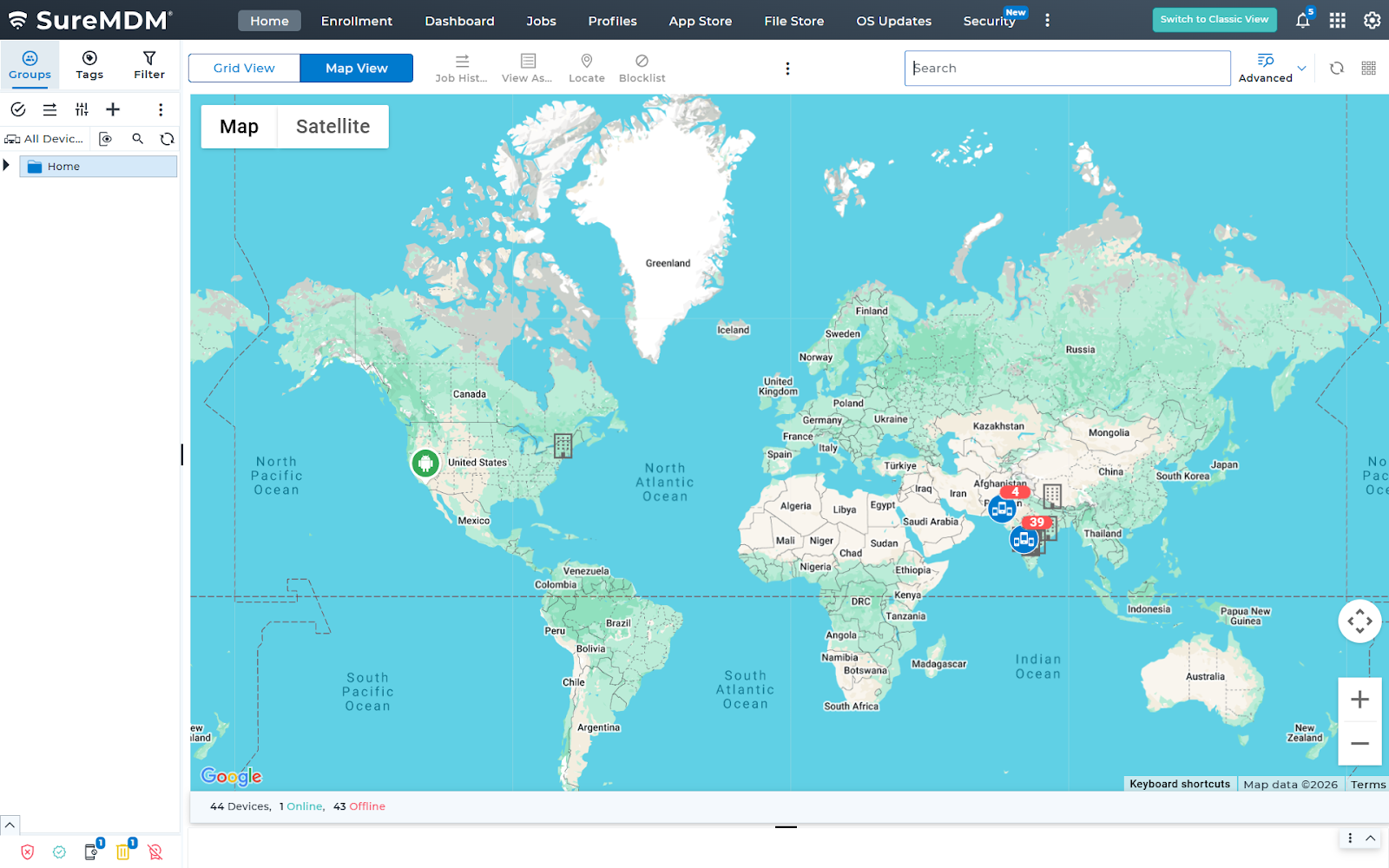Switch to Grid View
The width and height of the screenshot is (1389, 868).
[243, 68]
